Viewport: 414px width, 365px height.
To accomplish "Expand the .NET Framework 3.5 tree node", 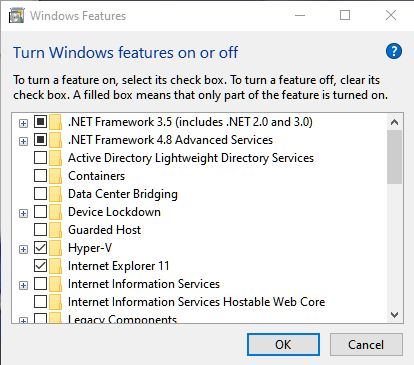I will pyautogui.click(x=23, y=124).
